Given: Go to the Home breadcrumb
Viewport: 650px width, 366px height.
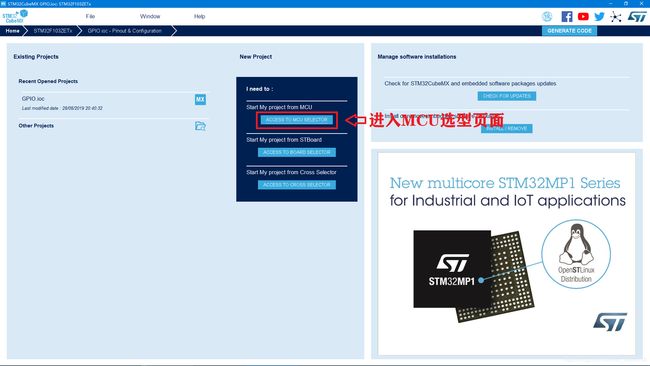Looking at the screenshot, I should click(x=12, y=31).
